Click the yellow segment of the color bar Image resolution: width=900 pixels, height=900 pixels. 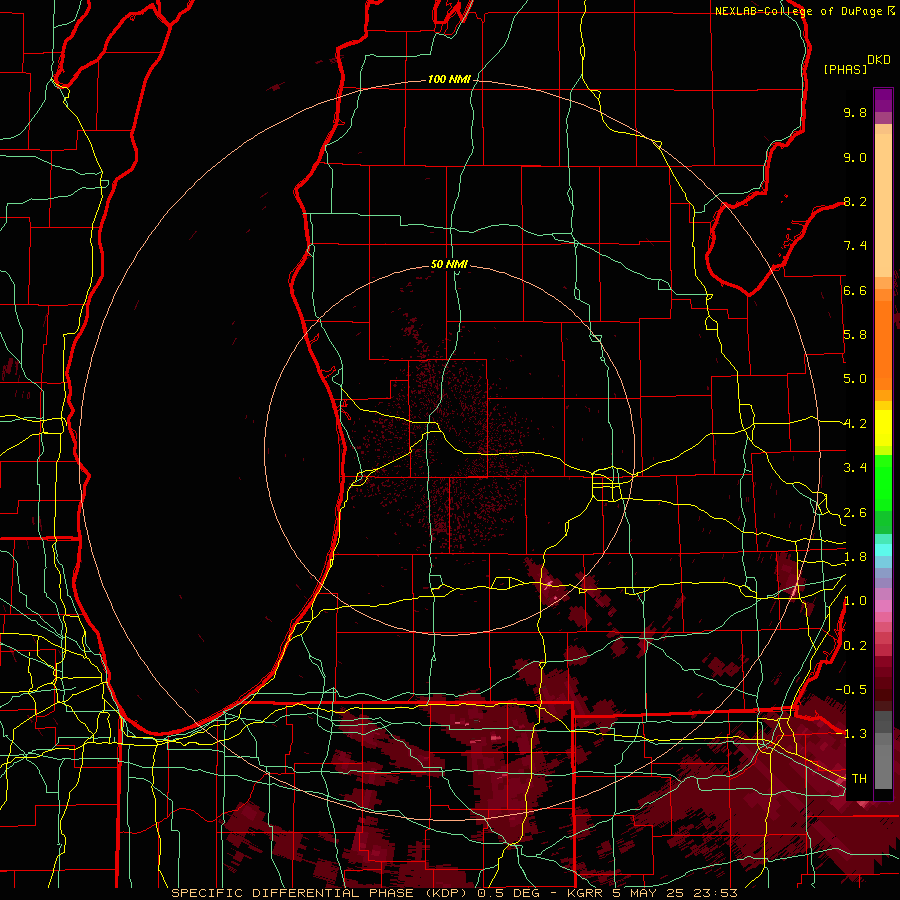pyautogui.click(x=883, y=428)
